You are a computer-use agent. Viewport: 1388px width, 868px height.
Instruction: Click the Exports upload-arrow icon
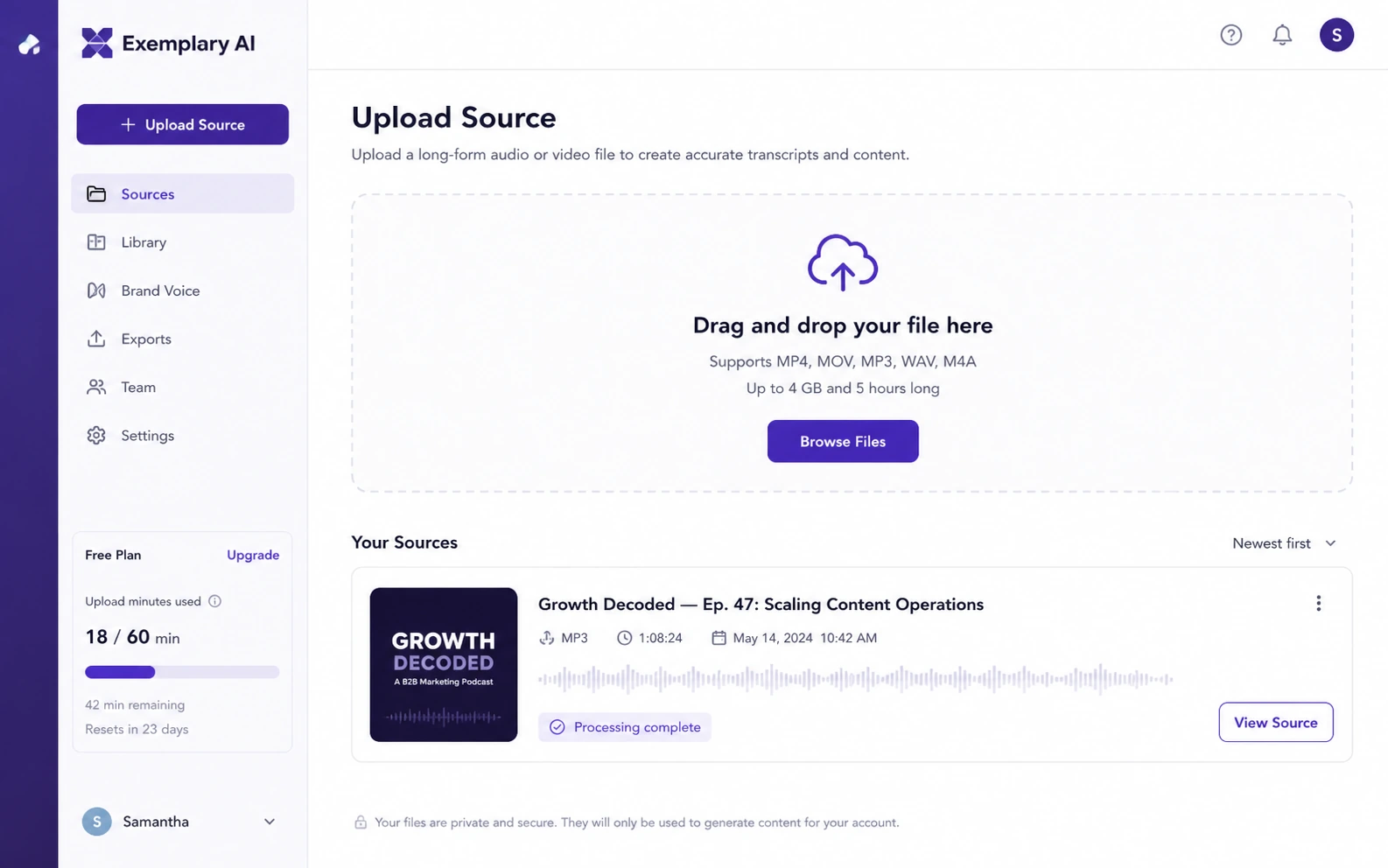96,339
